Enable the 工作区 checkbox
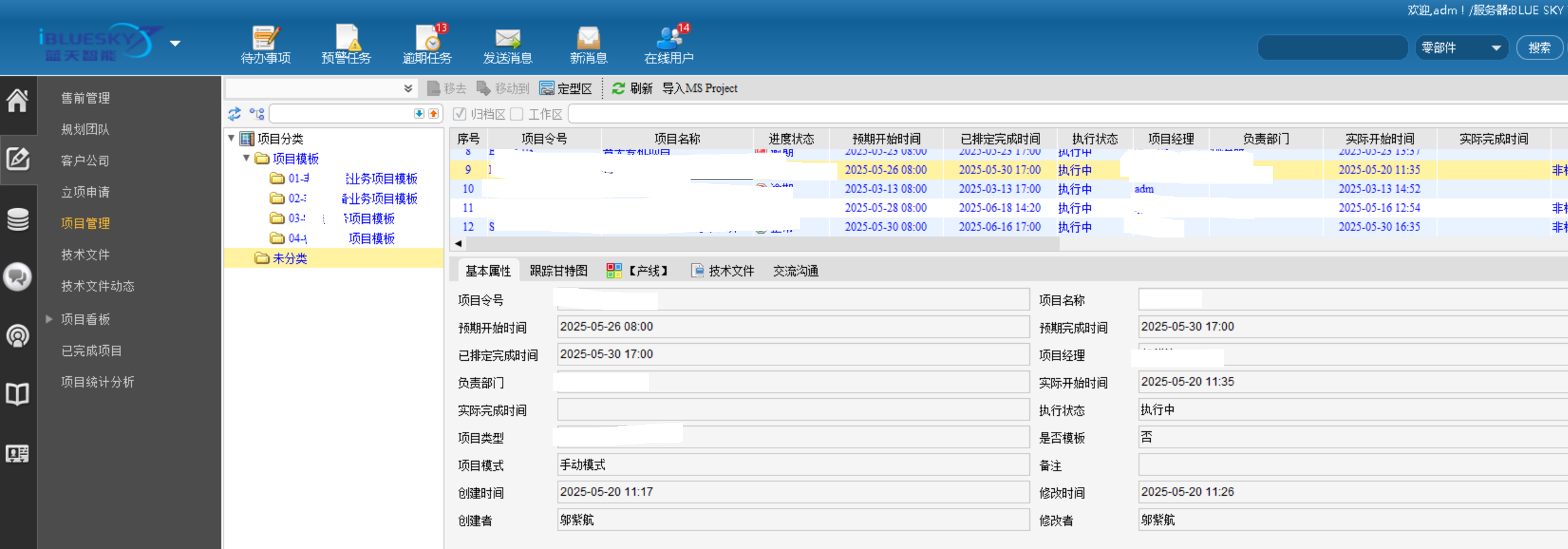 point(517,114)
